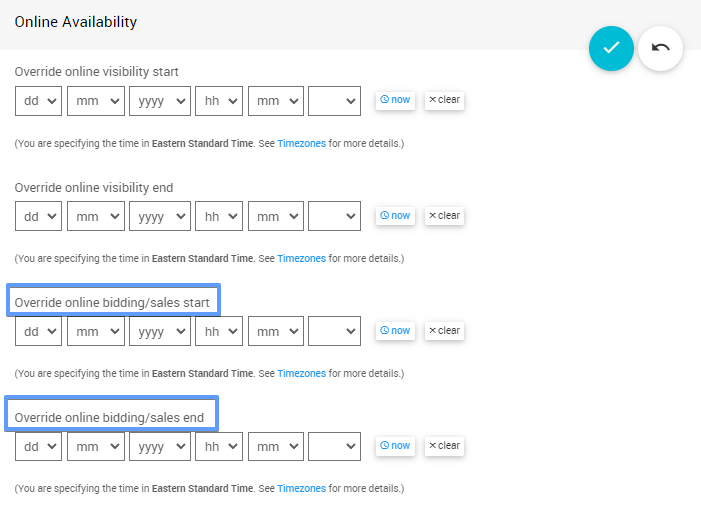Click the teal checkmark save button
This screenshot has width=701, height=512.
tap(611, 48)
